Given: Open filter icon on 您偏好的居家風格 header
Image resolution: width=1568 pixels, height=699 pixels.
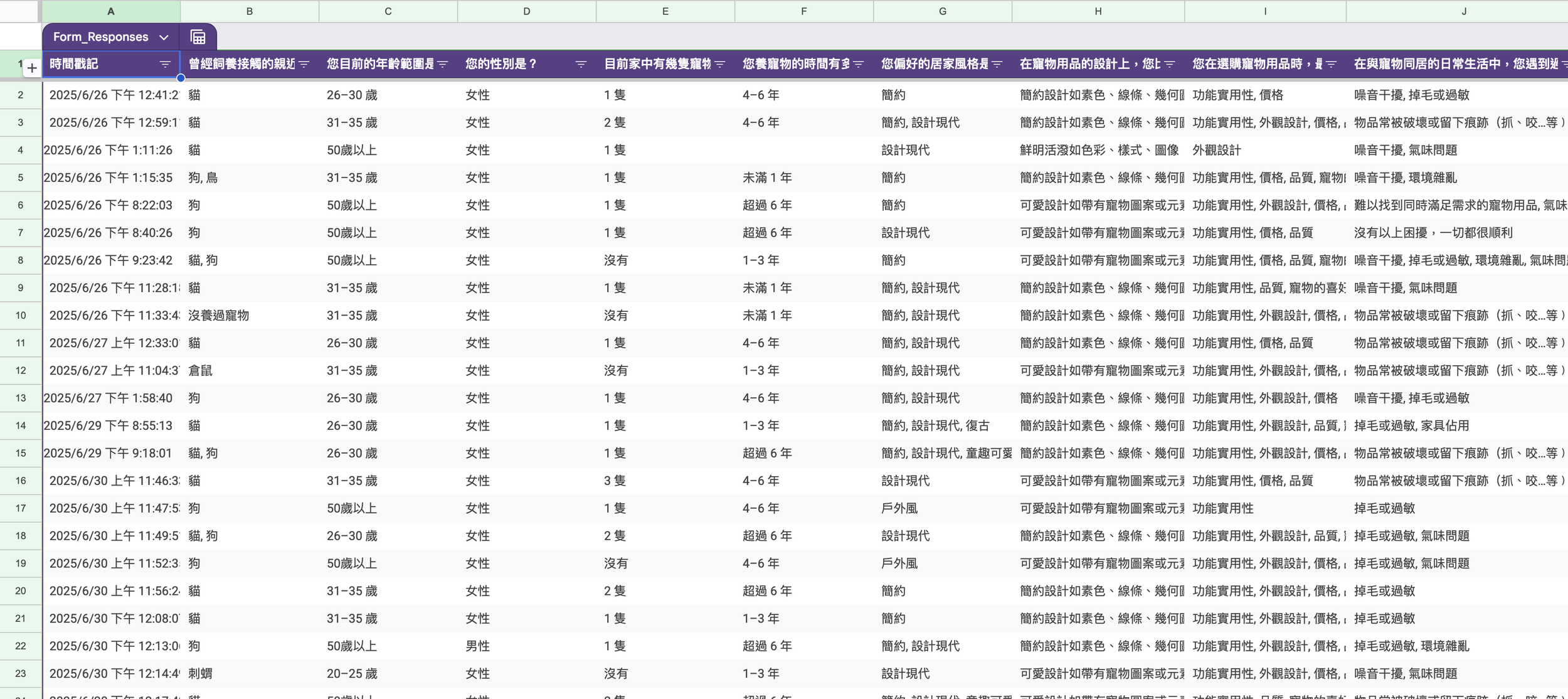Looking at the screenshot, I should coord(997,64).
